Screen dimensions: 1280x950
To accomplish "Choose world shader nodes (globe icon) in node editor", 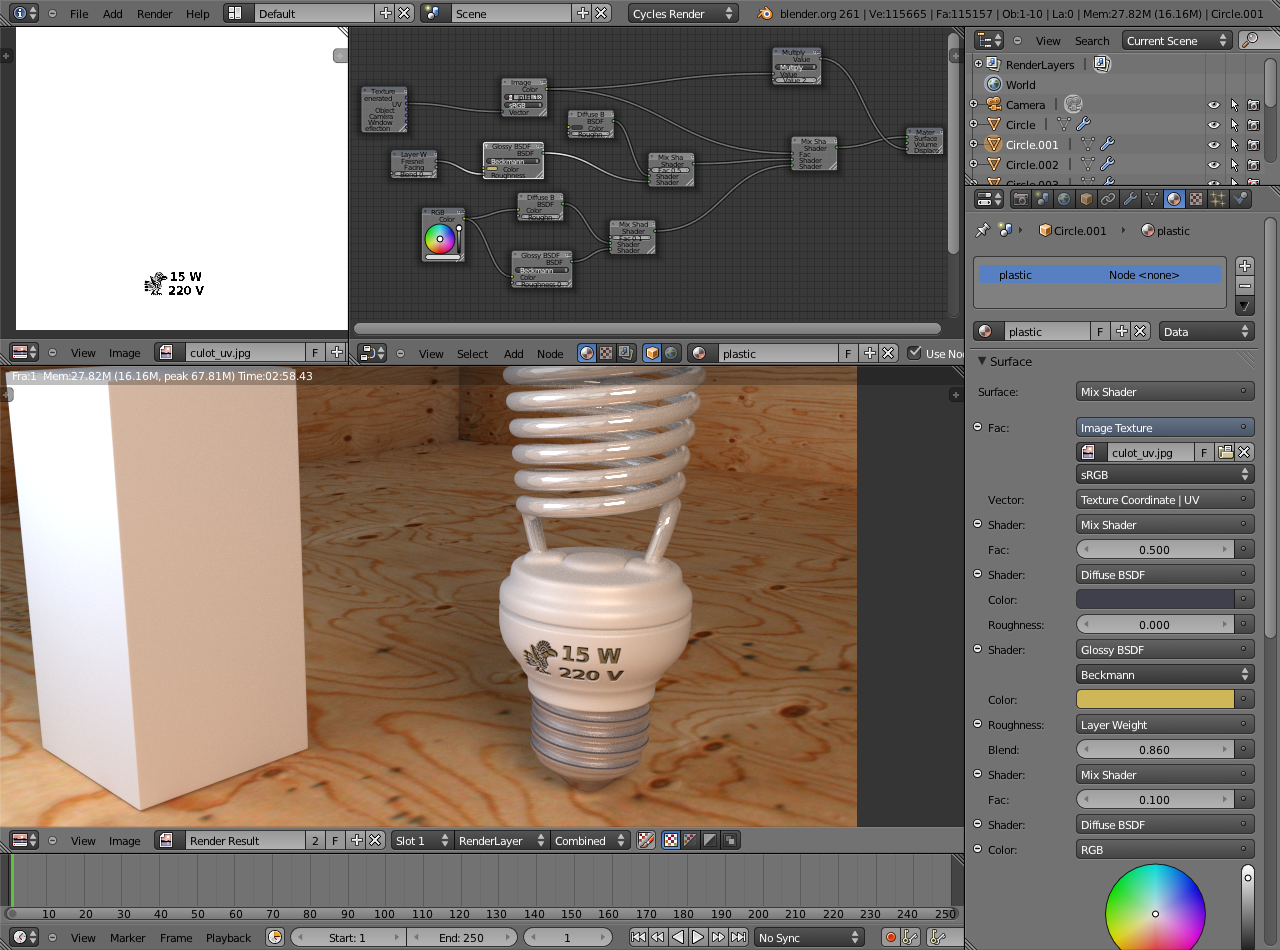I will click(x=671, y=353).
